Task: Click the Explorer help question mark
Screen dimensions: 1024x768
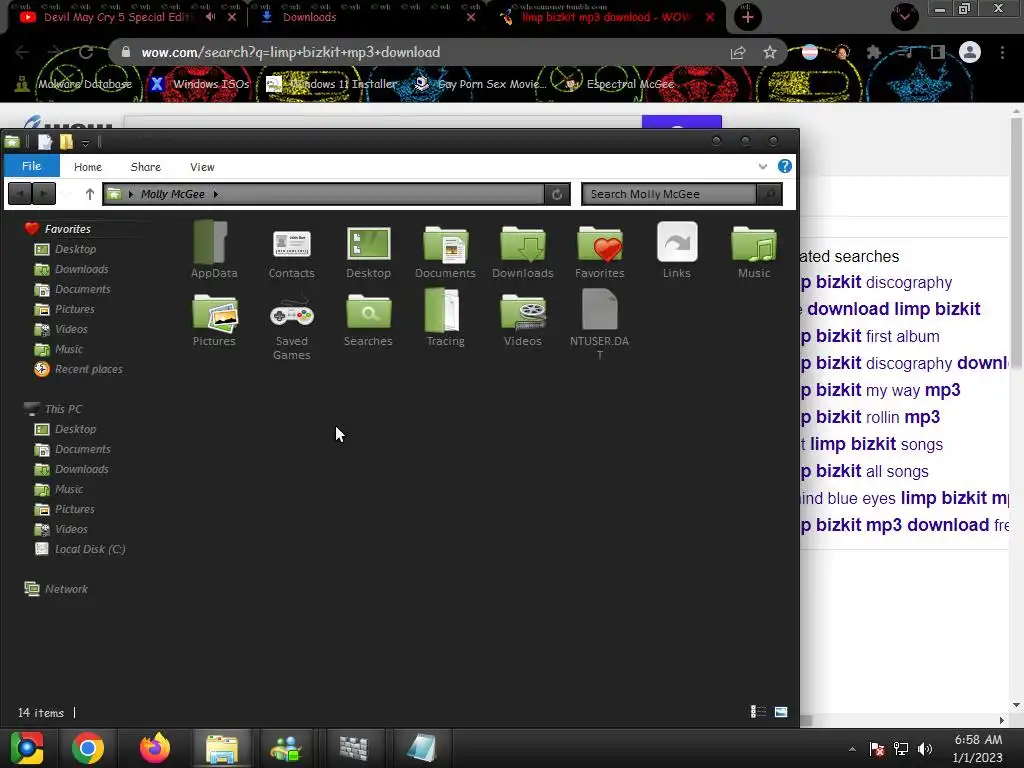Action: coord(784,166)
